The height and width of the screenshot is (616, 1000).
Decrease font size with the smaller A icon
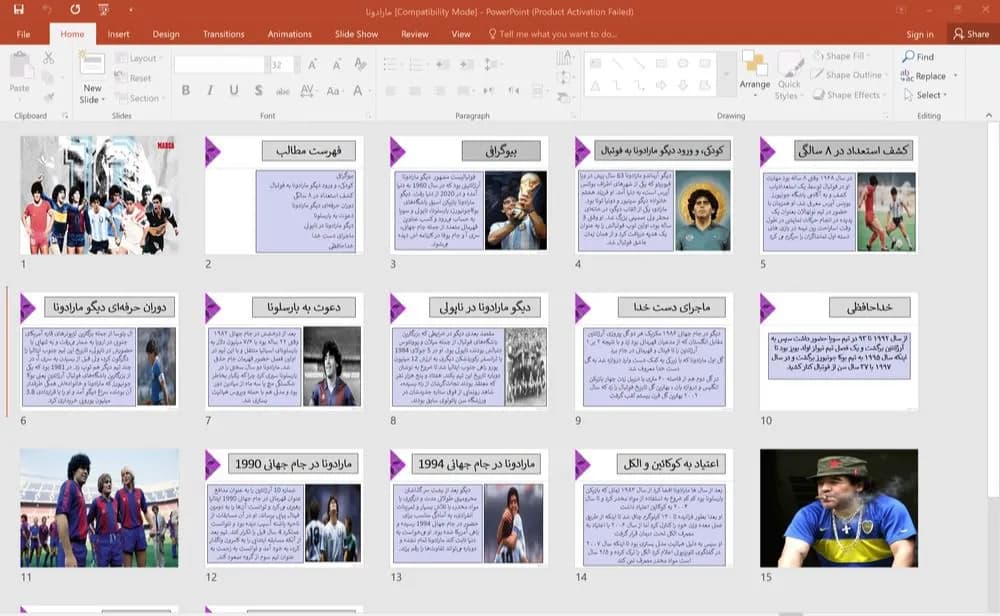tap(336, 64)
